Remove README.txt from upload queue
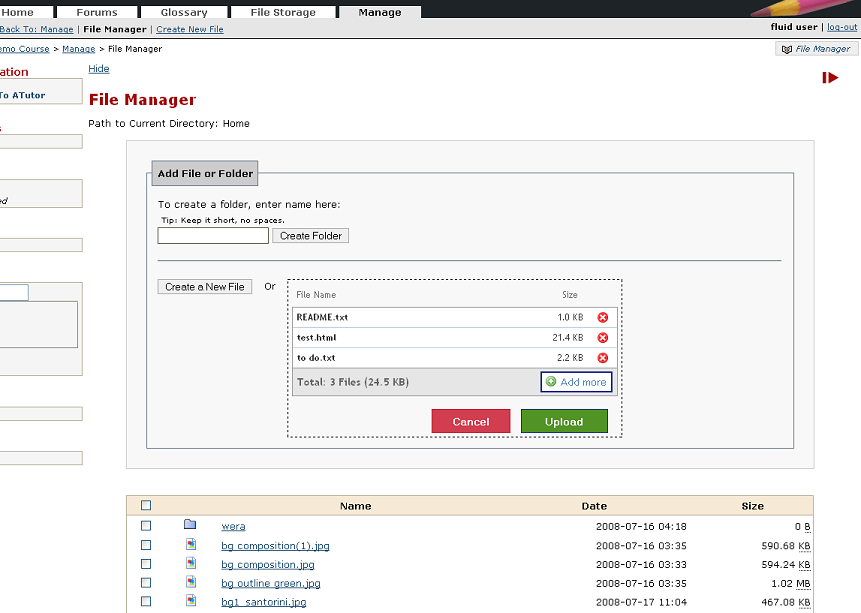The image size is (861, 613). [602, 317]
